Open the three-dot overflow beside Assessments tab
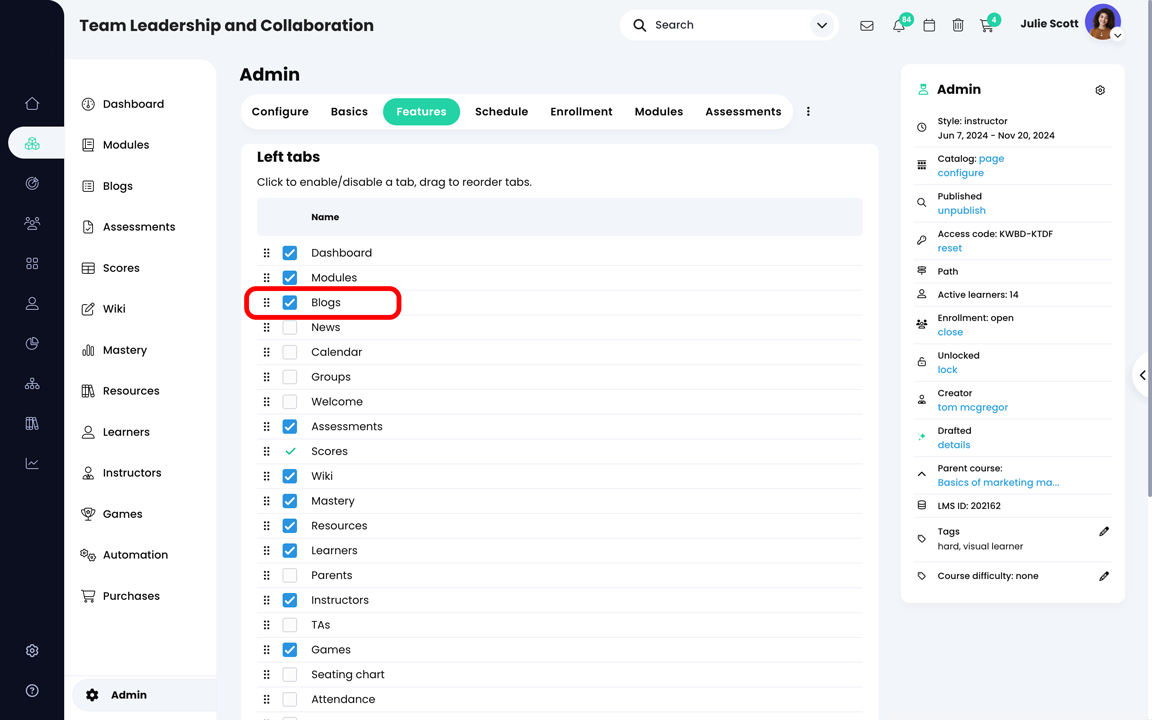 (808, 111)
